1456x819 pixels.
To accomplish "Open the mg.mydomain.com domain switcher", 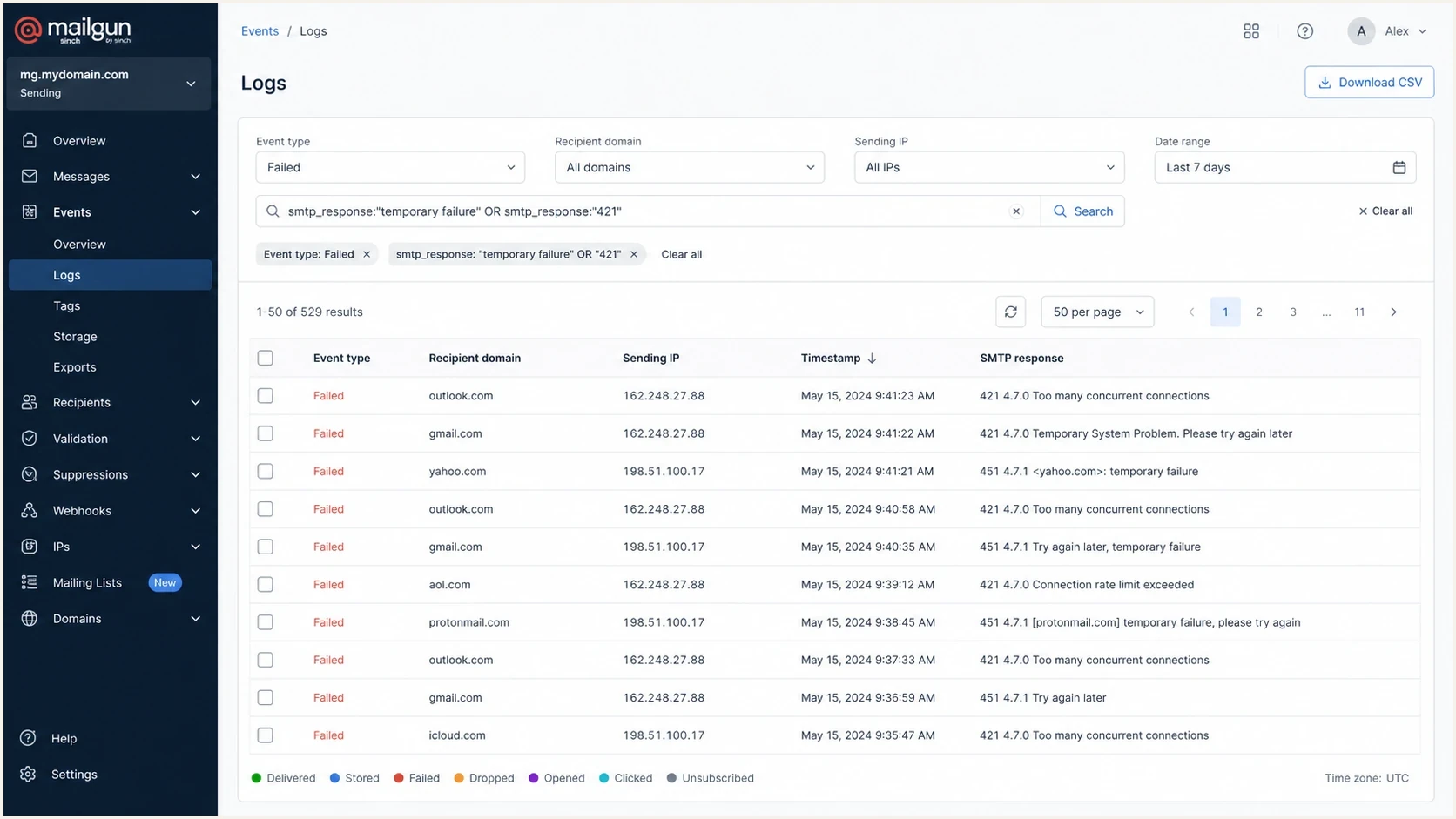I will [109, 84].
